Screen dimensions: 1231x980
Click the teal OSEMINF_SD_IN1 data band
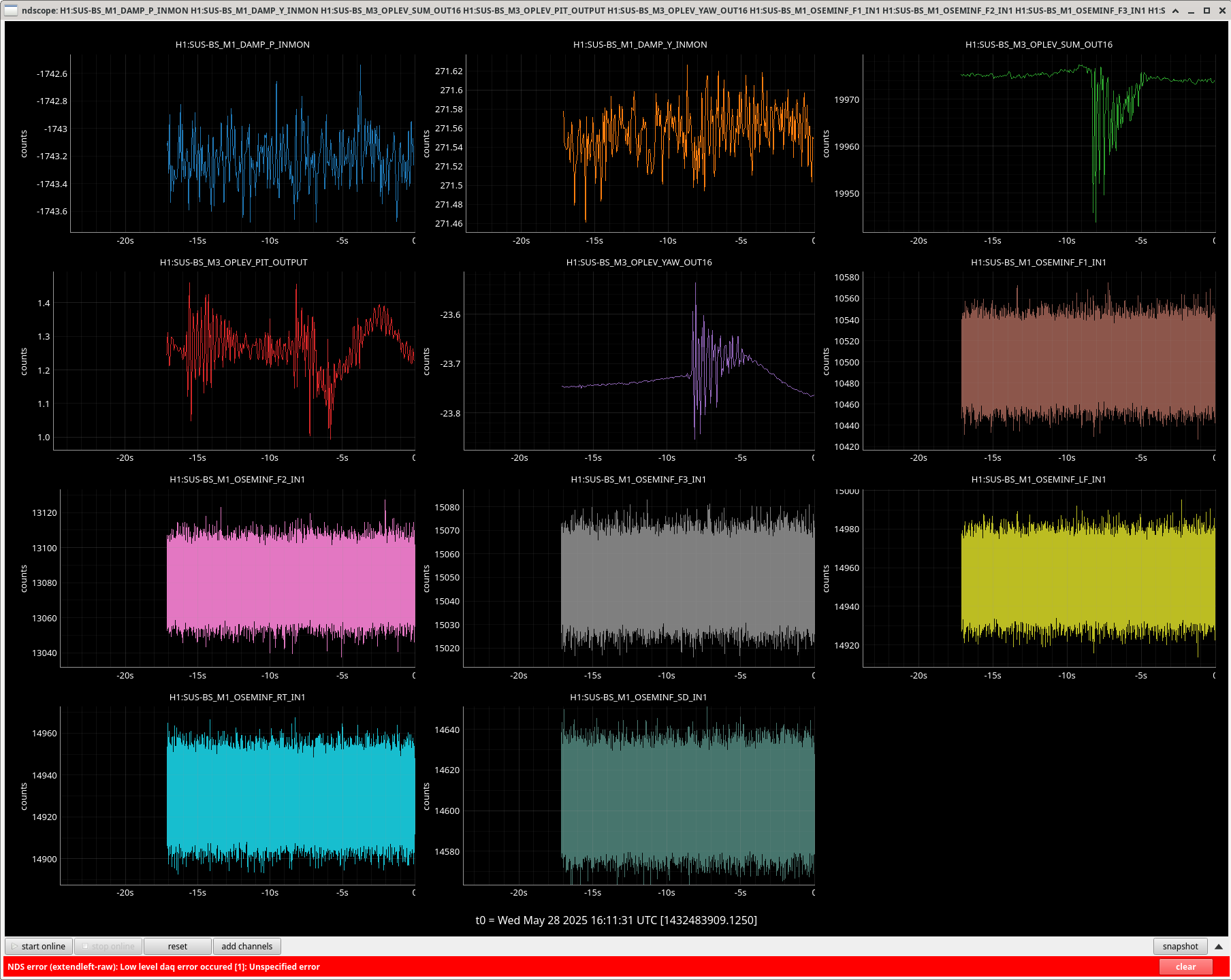click(688, 796)
